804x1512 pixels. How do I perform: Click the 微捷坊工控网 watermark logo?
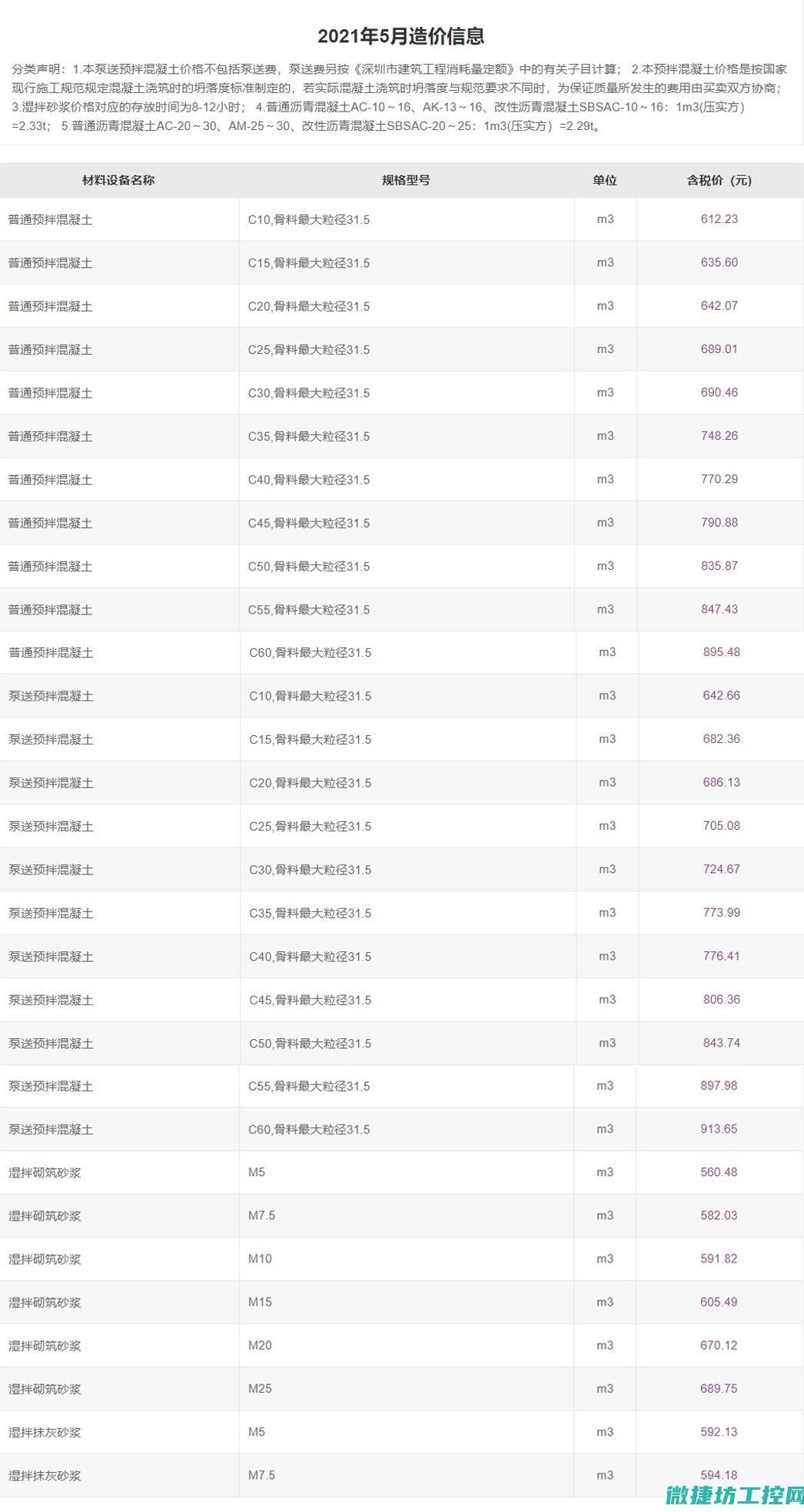click(735, 1496)
